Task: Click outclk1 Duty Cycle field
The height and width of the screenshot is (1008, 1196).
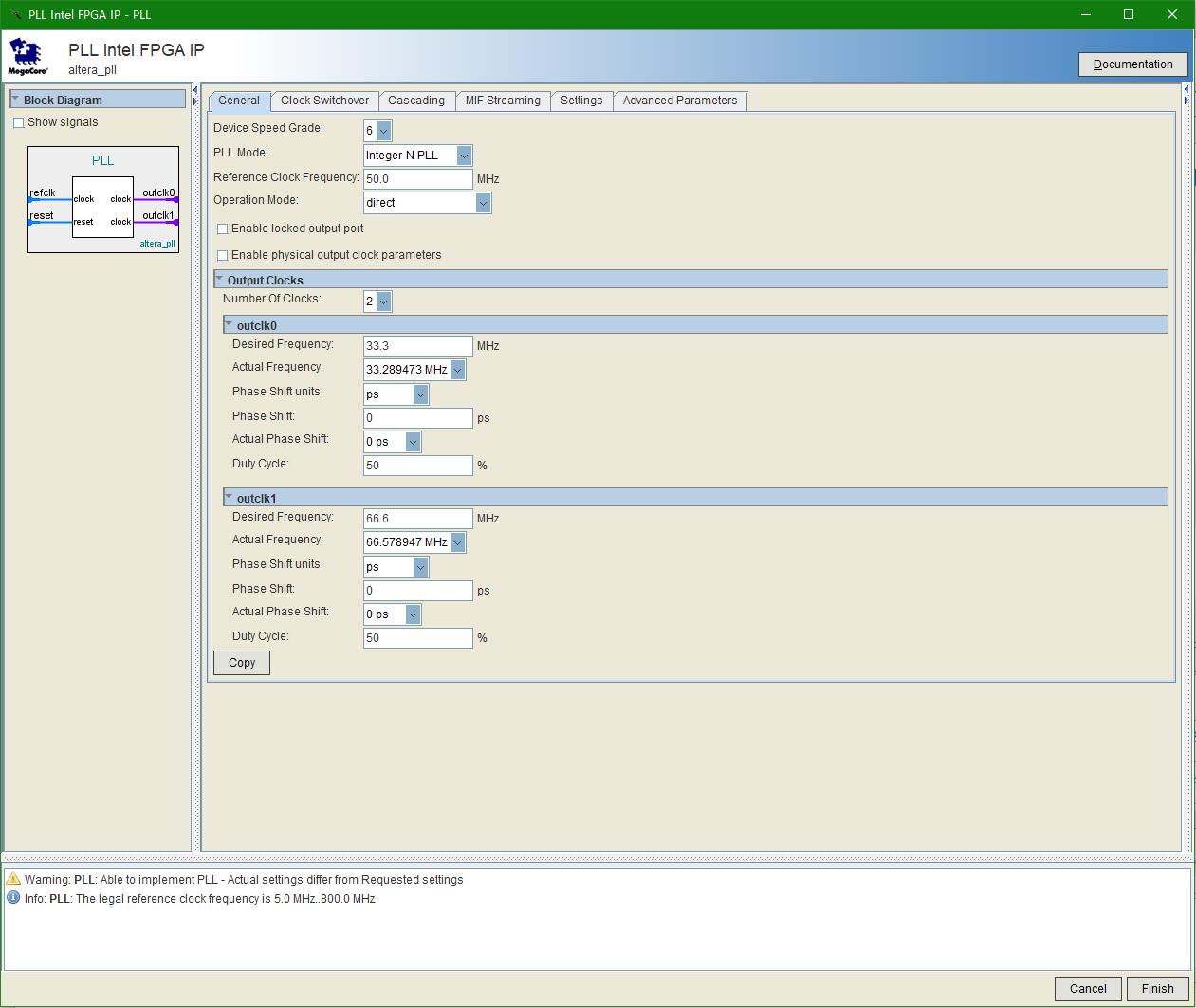Action: coord(417,637)
